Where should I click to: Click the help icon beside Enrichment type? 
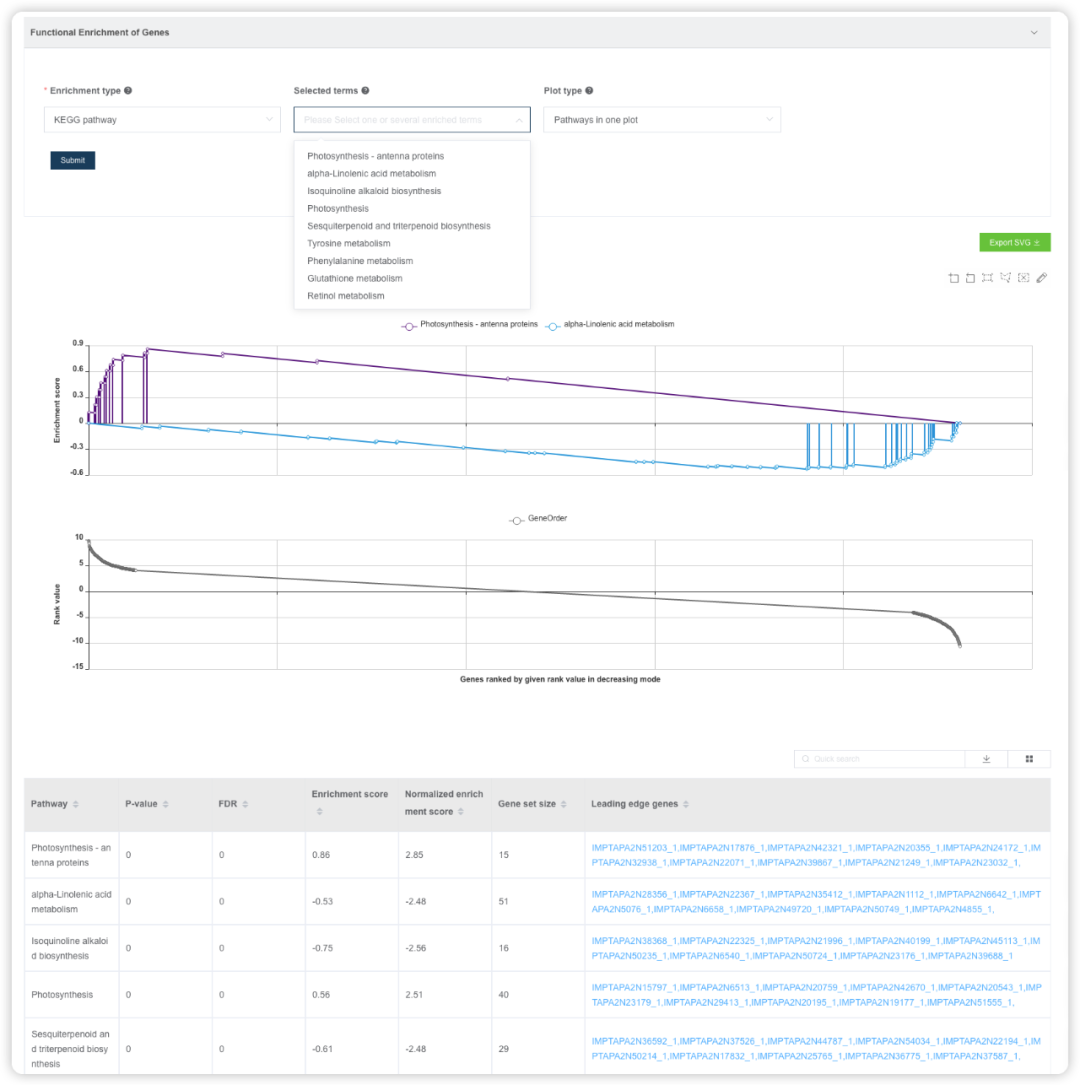tap(128, 91)
